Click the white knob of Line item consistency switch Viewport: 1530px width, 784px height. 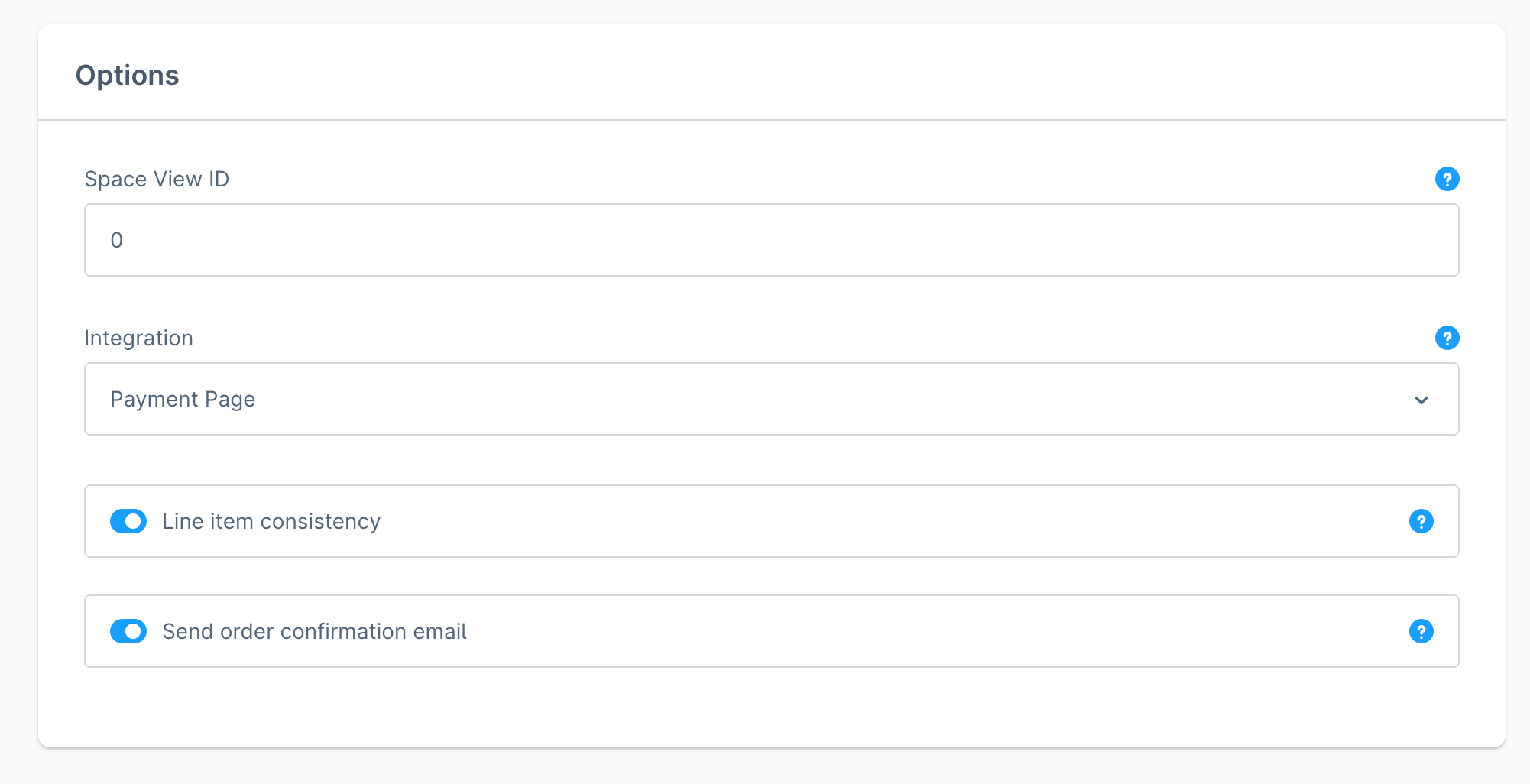tap(135, 521)
